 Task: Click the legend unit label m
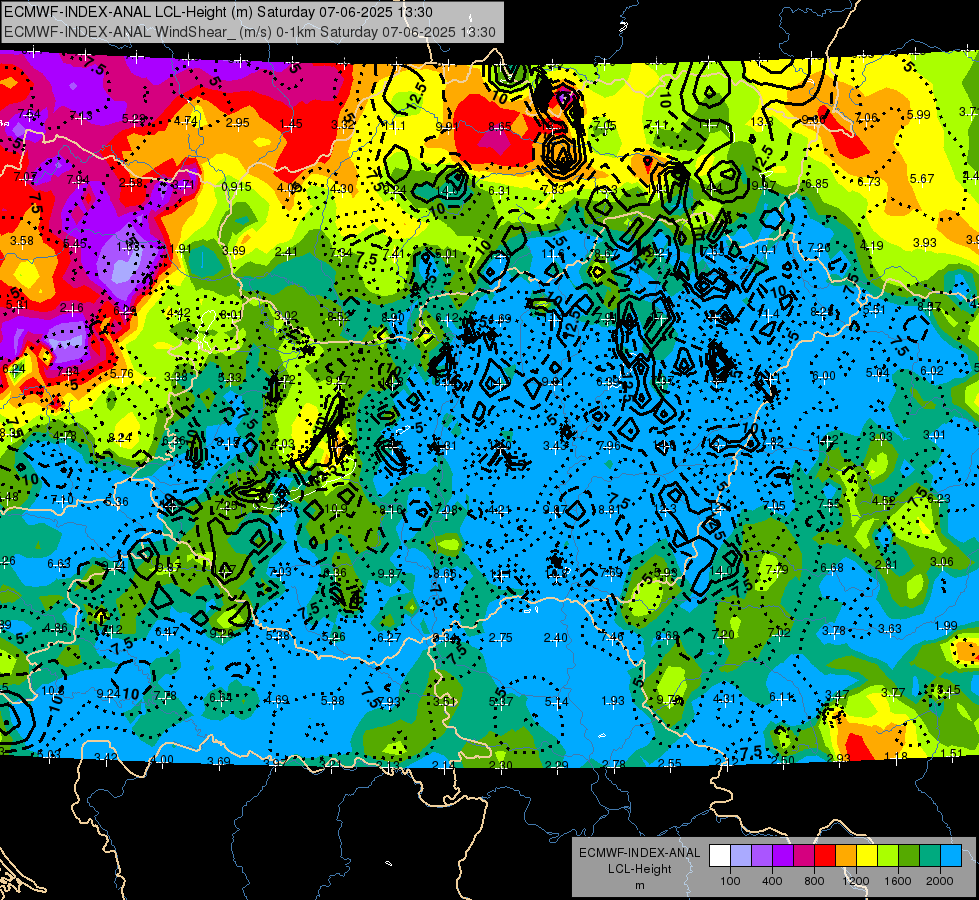[639, 885]
